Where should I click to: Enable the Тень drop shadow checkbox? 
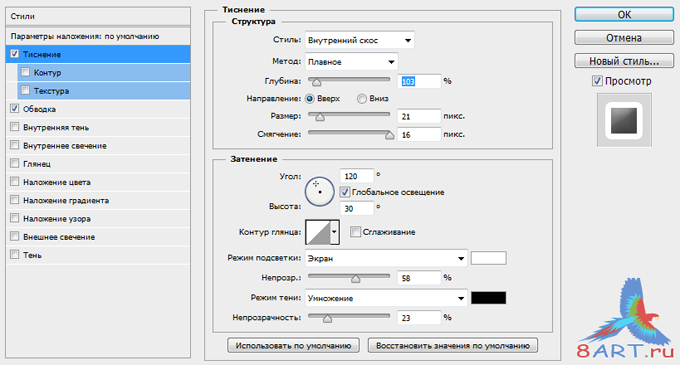click(x=14, y=254)
